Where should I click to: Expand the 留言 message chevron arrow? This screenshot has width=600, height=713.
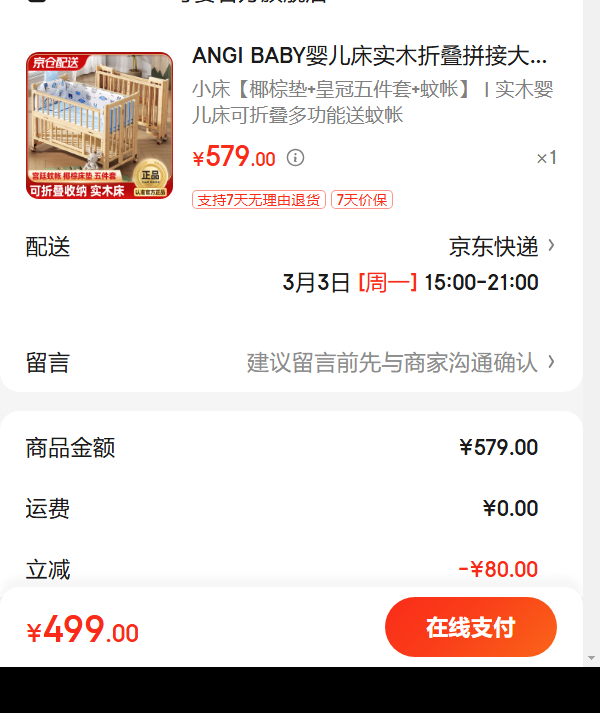click(x=551, y=362)
